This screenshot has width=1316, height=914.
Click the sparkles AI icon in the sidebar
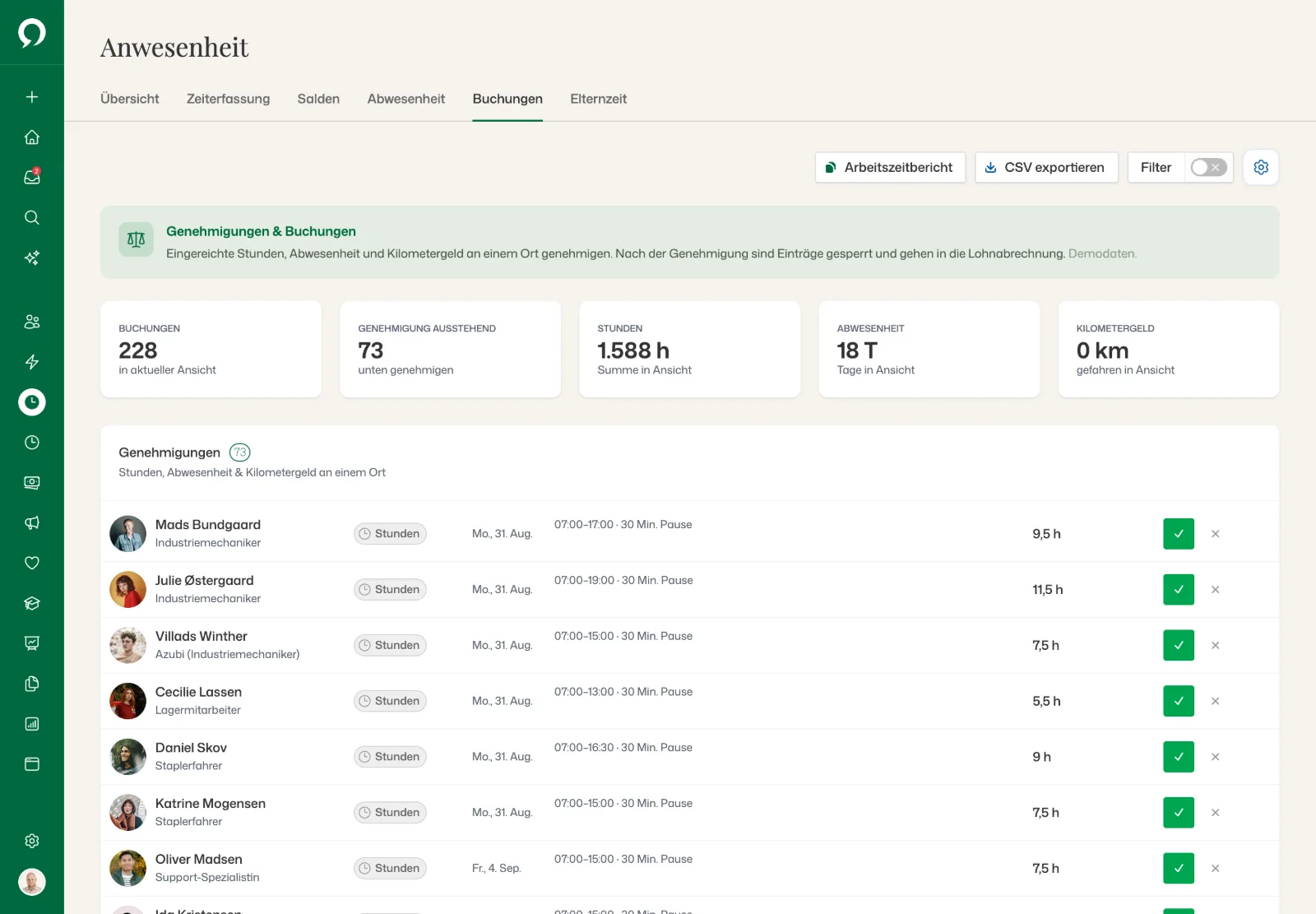click(32, 257)
